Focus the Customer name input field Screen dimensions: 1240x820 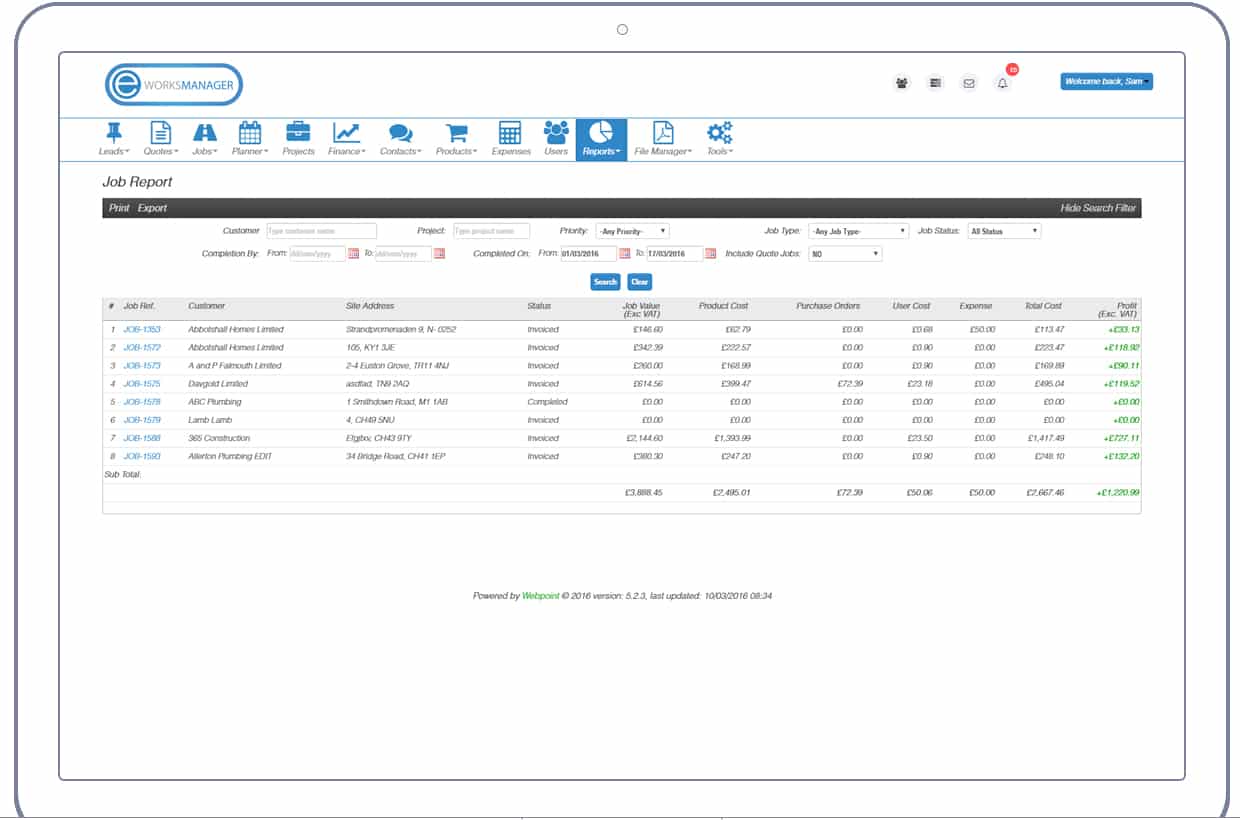tap(321, 231)
